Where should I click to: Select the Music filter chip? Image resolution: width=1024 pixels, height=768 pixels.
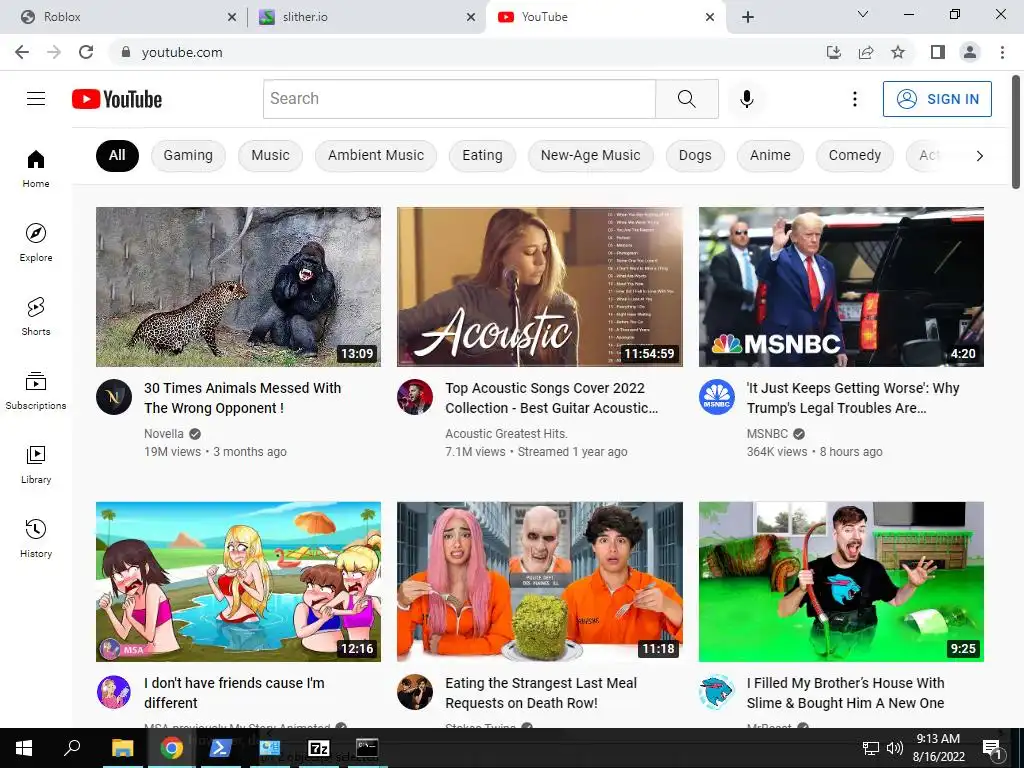tap(270, 155)
